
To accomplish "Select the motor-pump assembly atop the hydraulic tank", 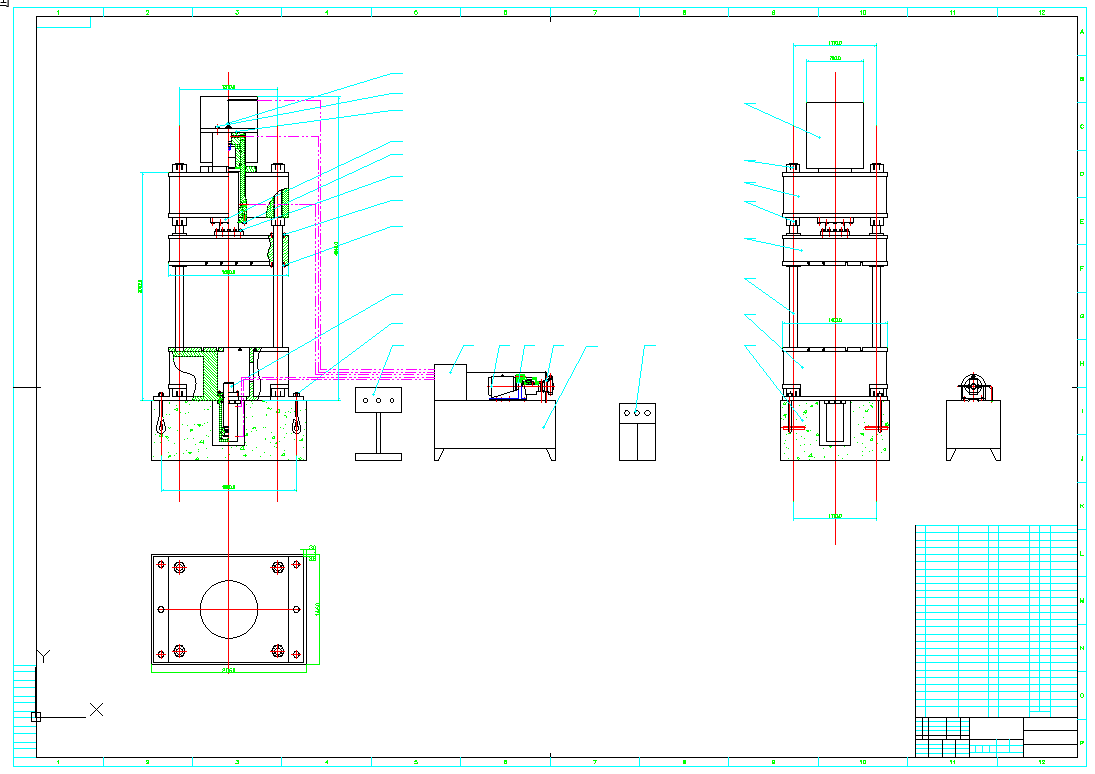I will coord(522,386).
